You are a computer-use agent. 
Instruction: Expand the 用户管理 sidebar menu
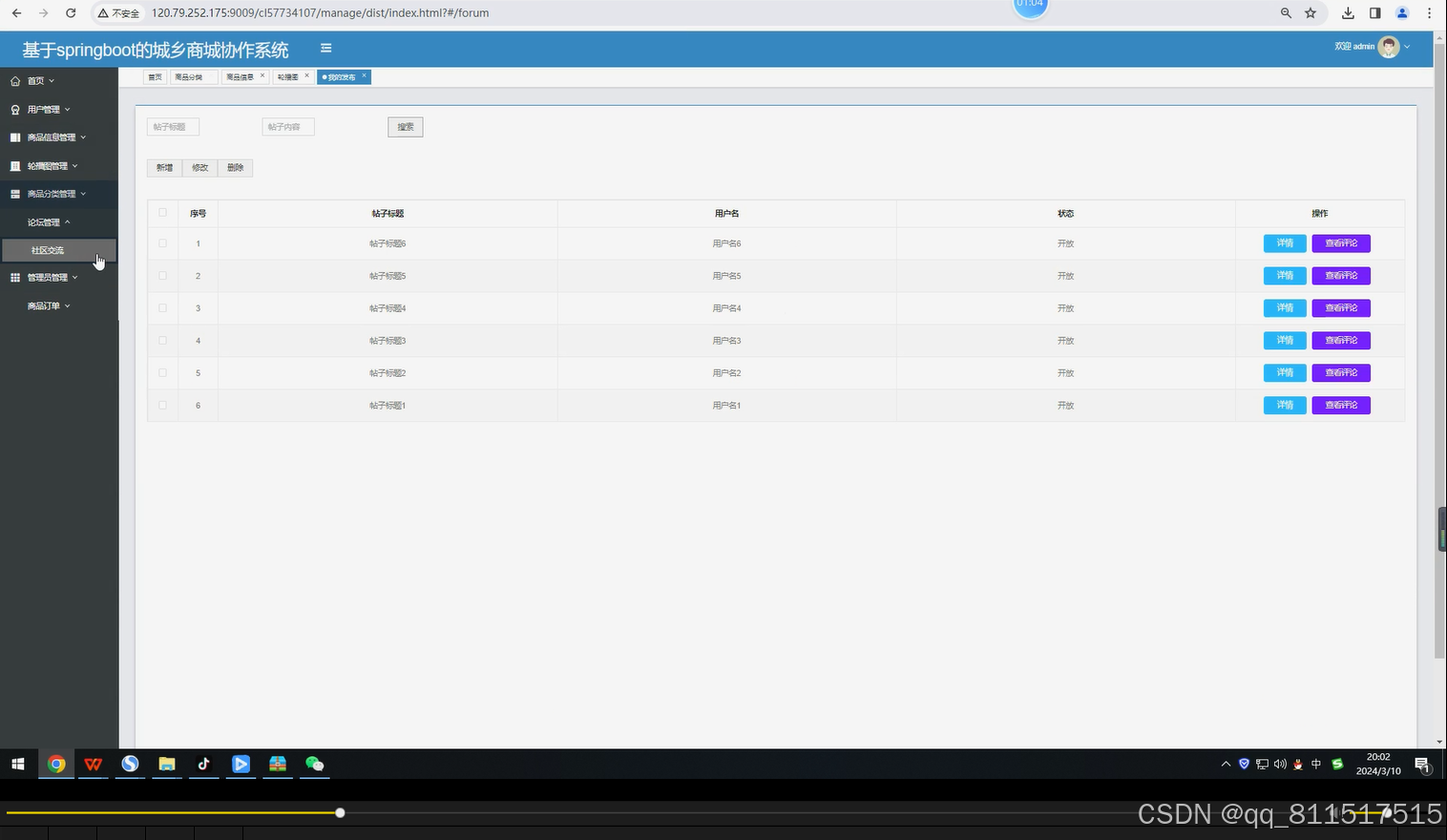(59, 110)
